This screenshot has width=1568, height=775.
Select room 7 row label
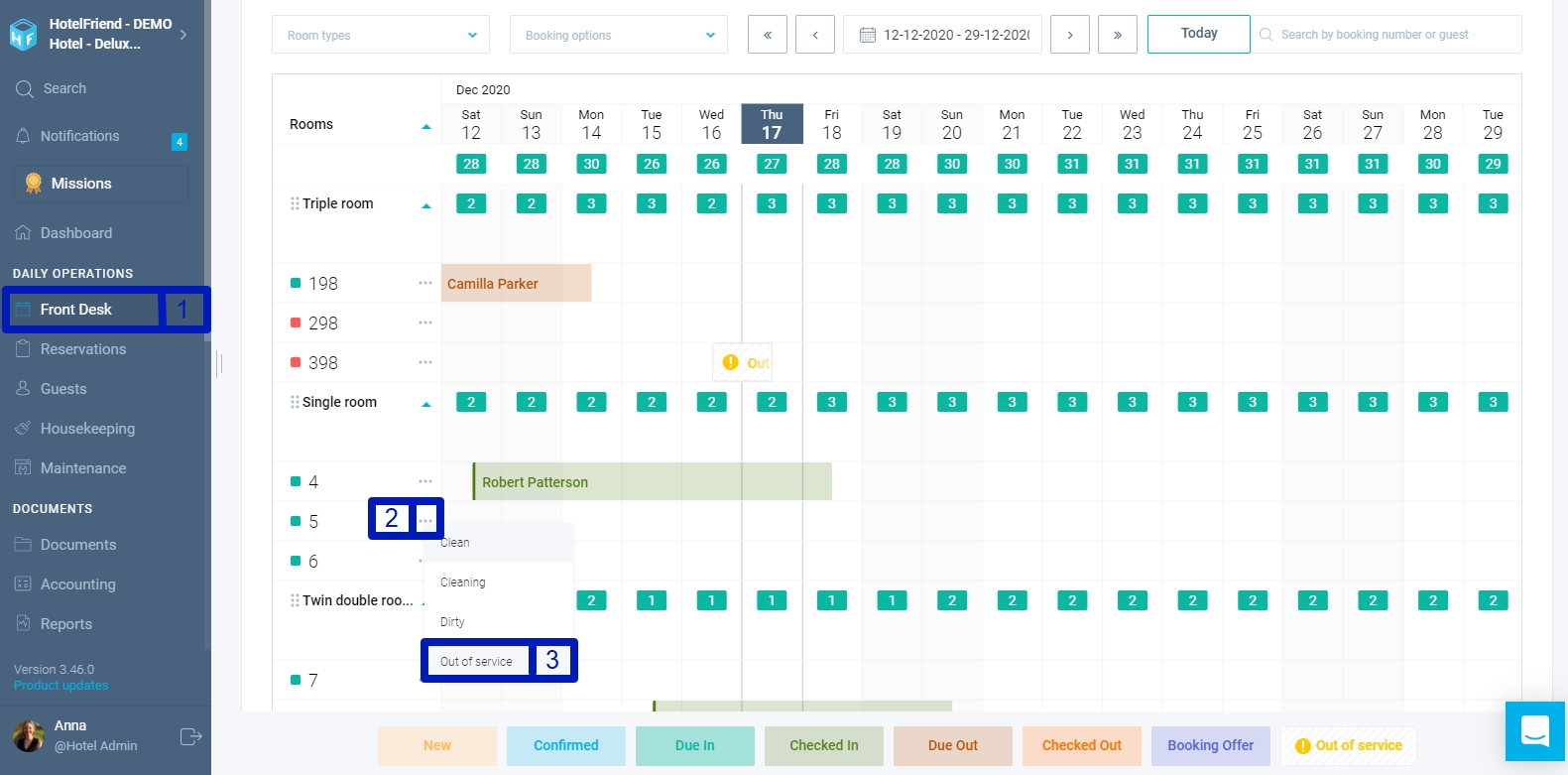click(x=312, y=680)
